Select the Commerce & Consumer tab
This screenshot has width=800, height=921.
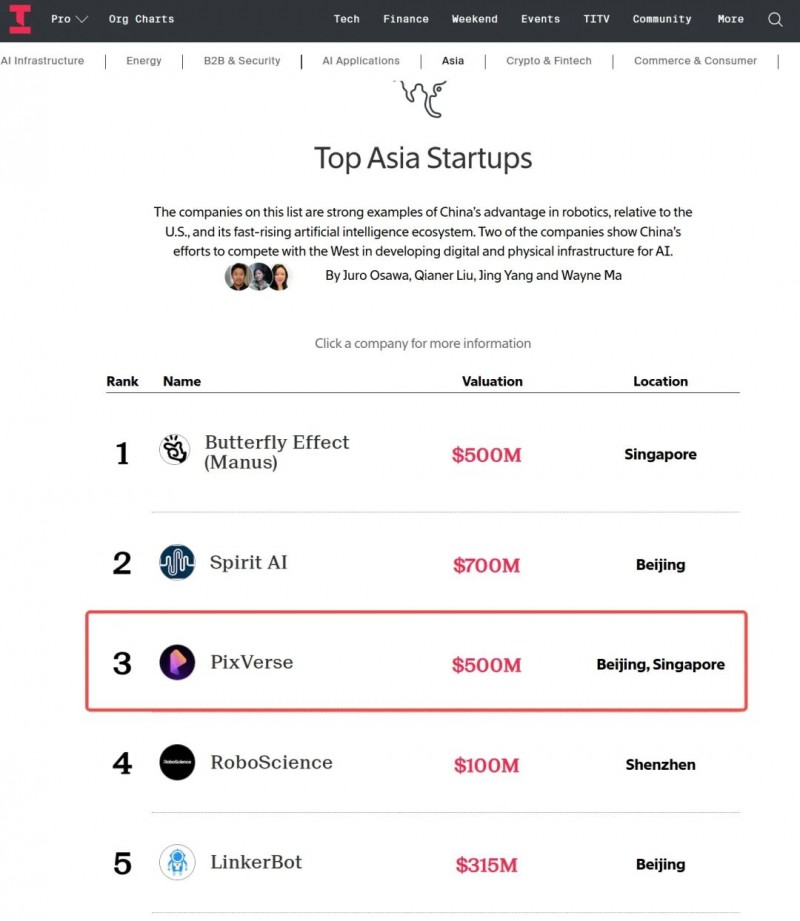(x=695, y=61)
